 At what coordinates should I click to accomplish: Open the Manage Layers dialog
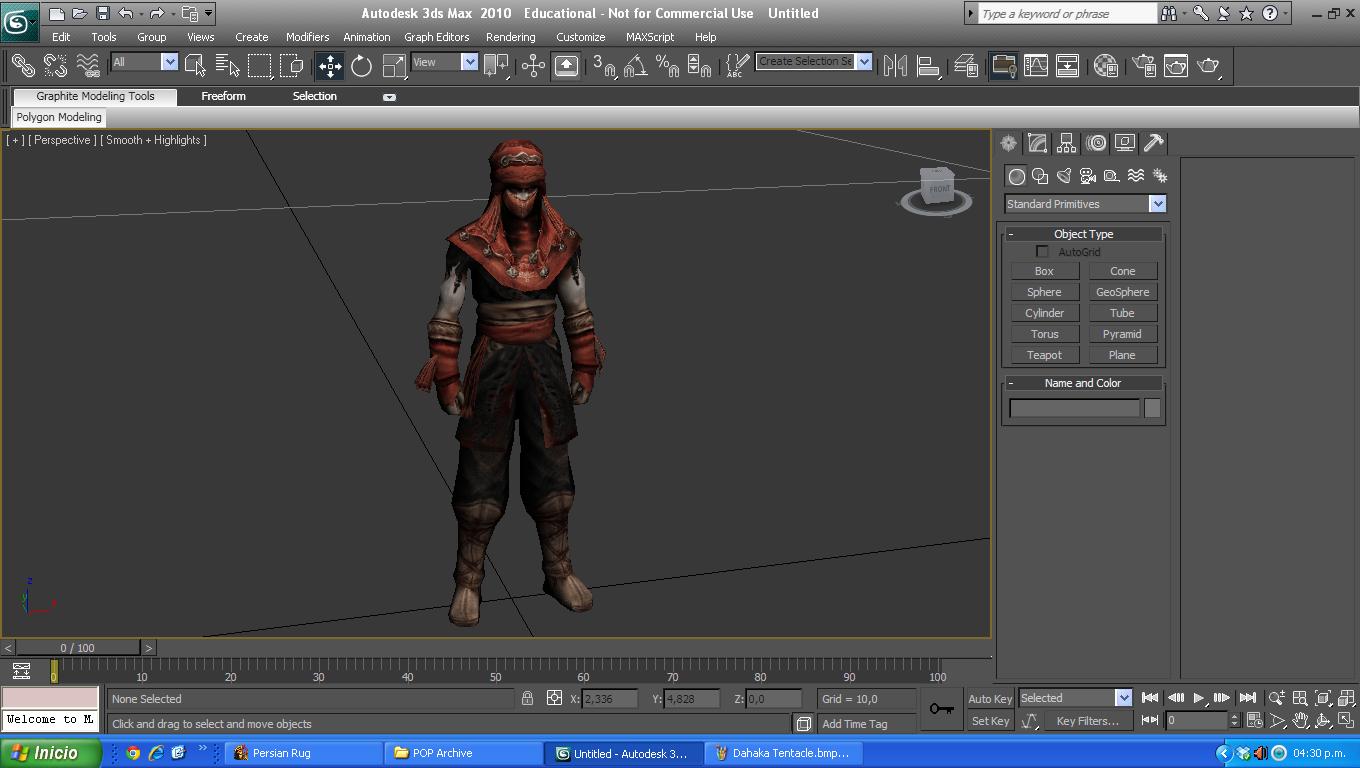(965, 66)
